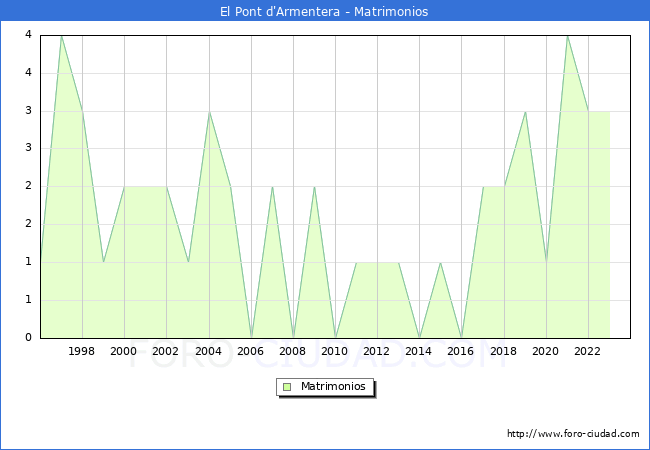Click the x-axis label 2002
The image size is (650, 450).
point(165,351)
